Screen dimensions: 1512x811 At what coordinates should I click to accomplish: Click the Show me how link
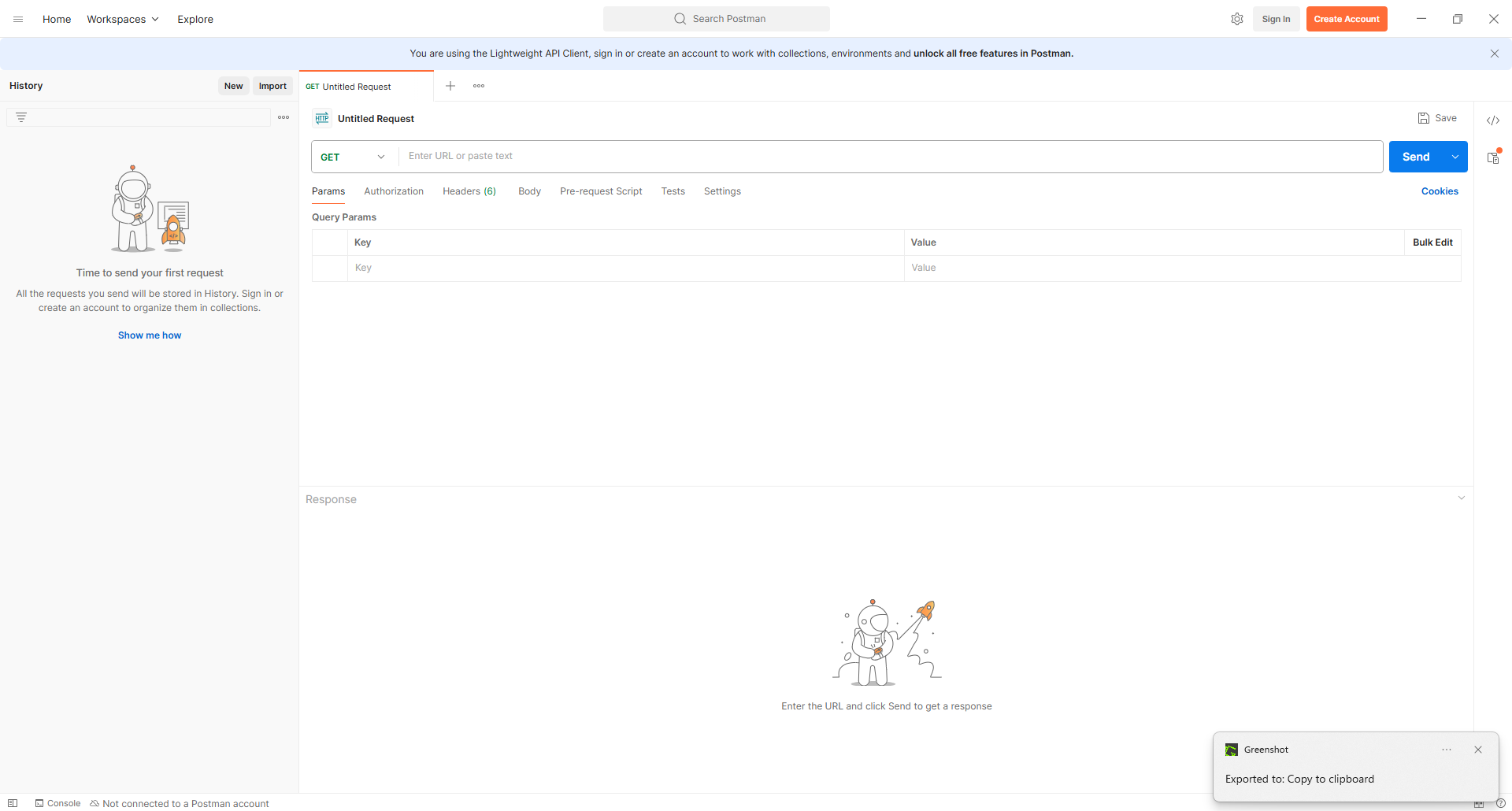150,335
